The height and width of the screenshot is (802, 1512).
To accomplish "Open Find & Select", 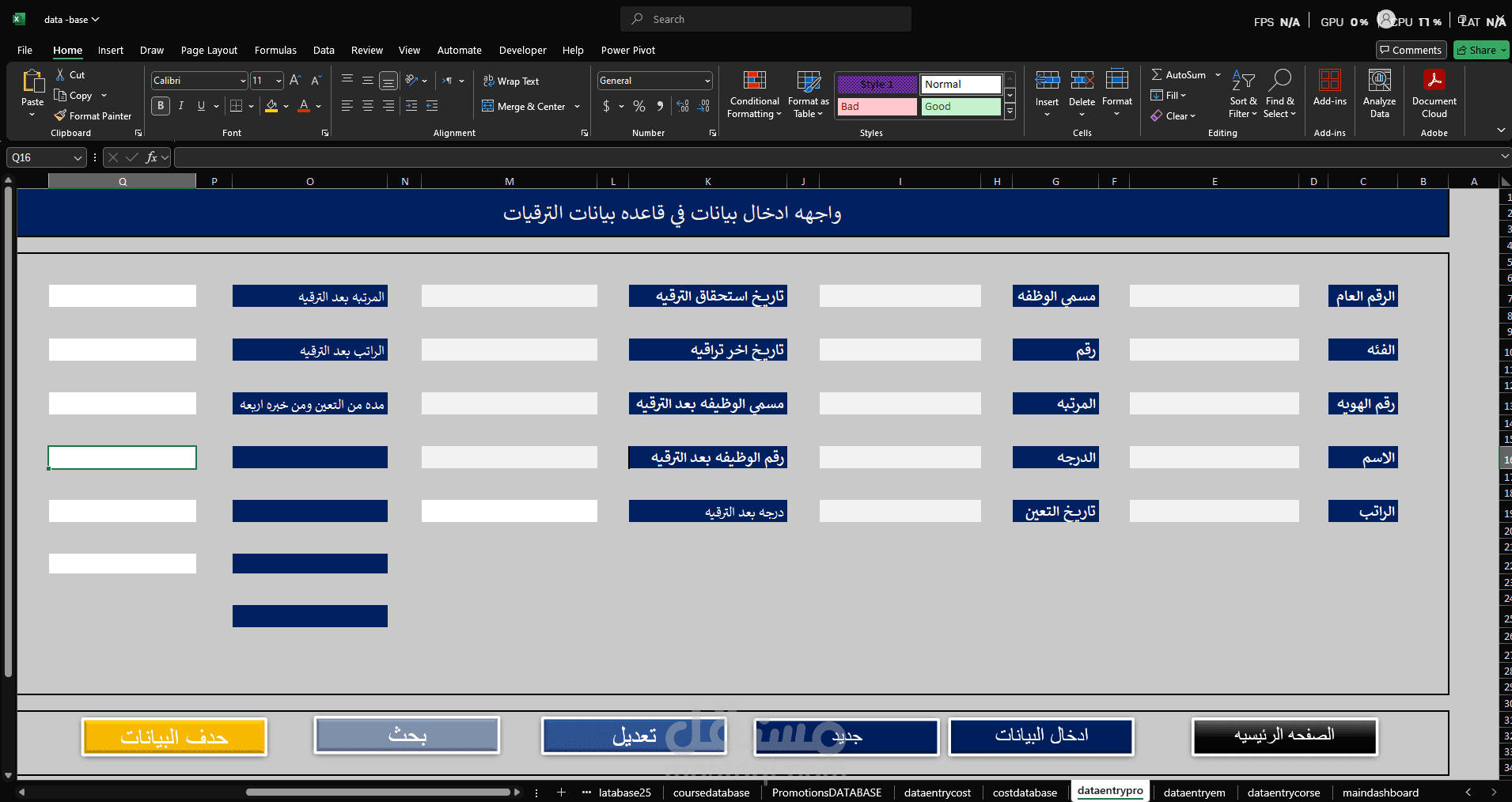I will point(1279,95).
